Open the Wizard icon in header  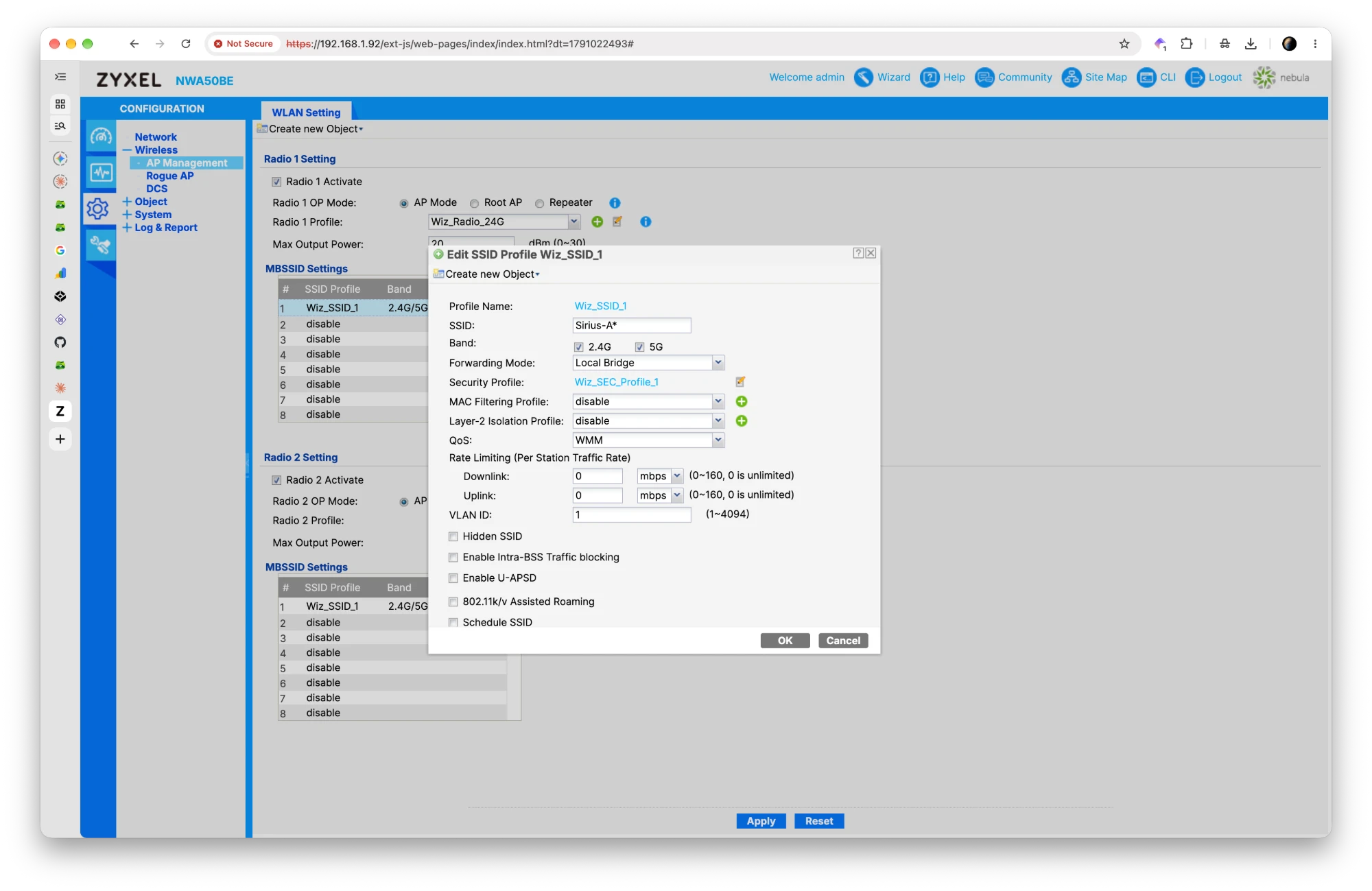(863, 78)
